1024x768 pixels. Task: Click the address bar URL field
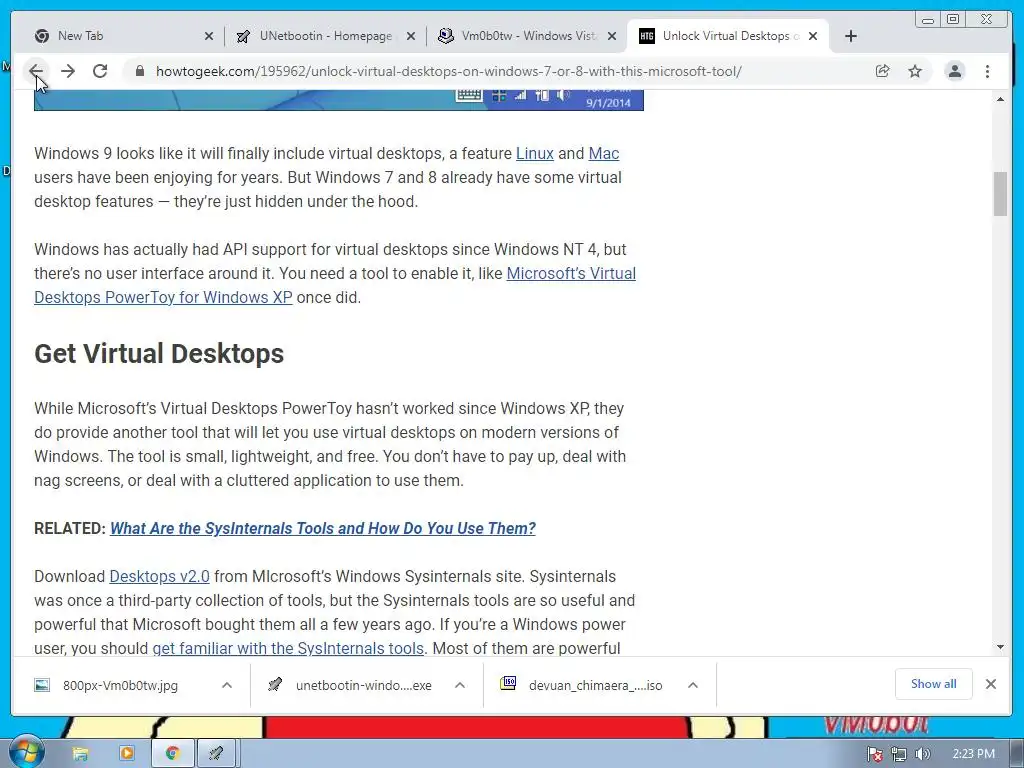click(448, 71)
